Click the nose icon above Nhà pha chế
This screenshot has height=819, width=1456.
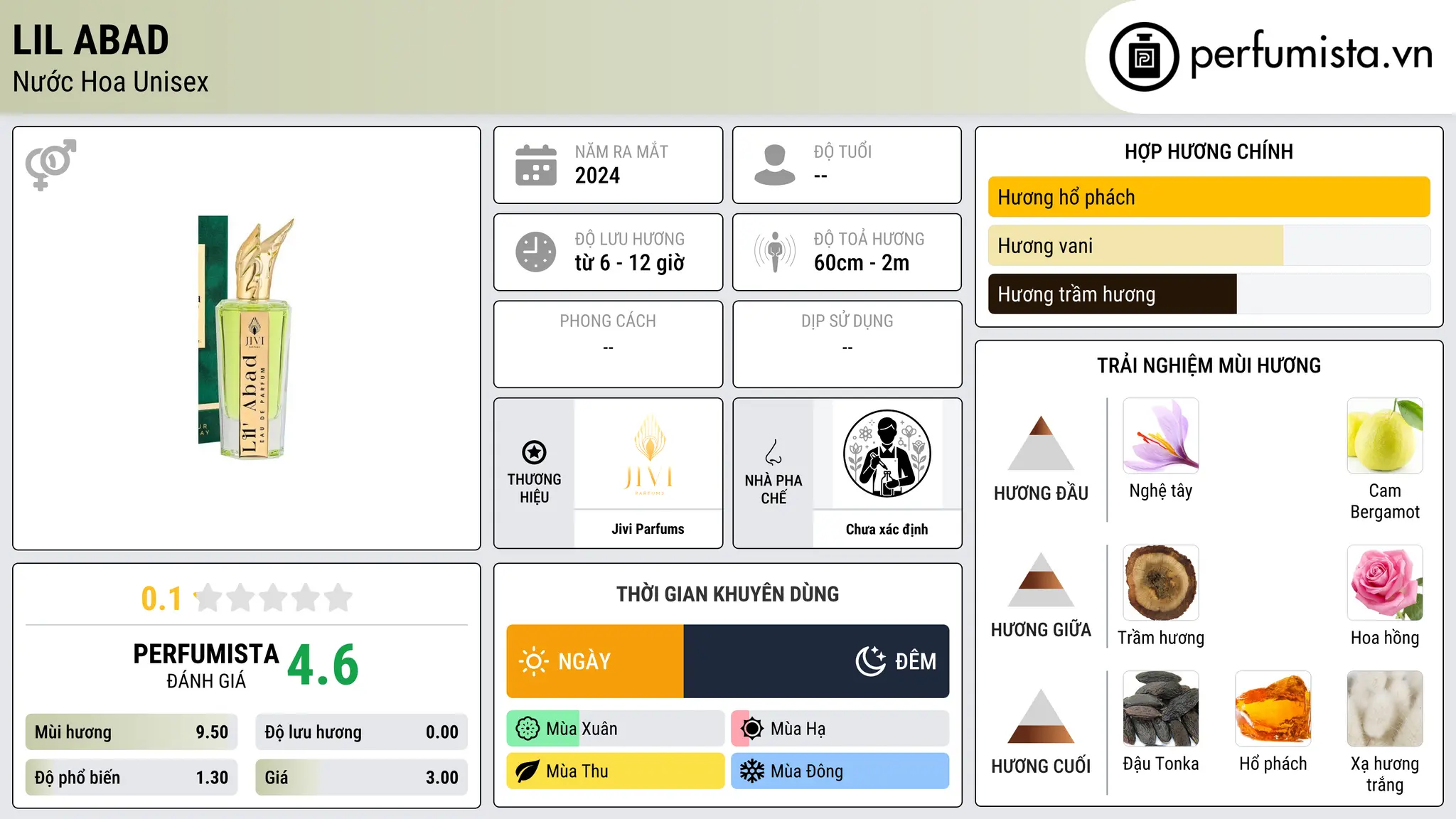tap(773, 452)
